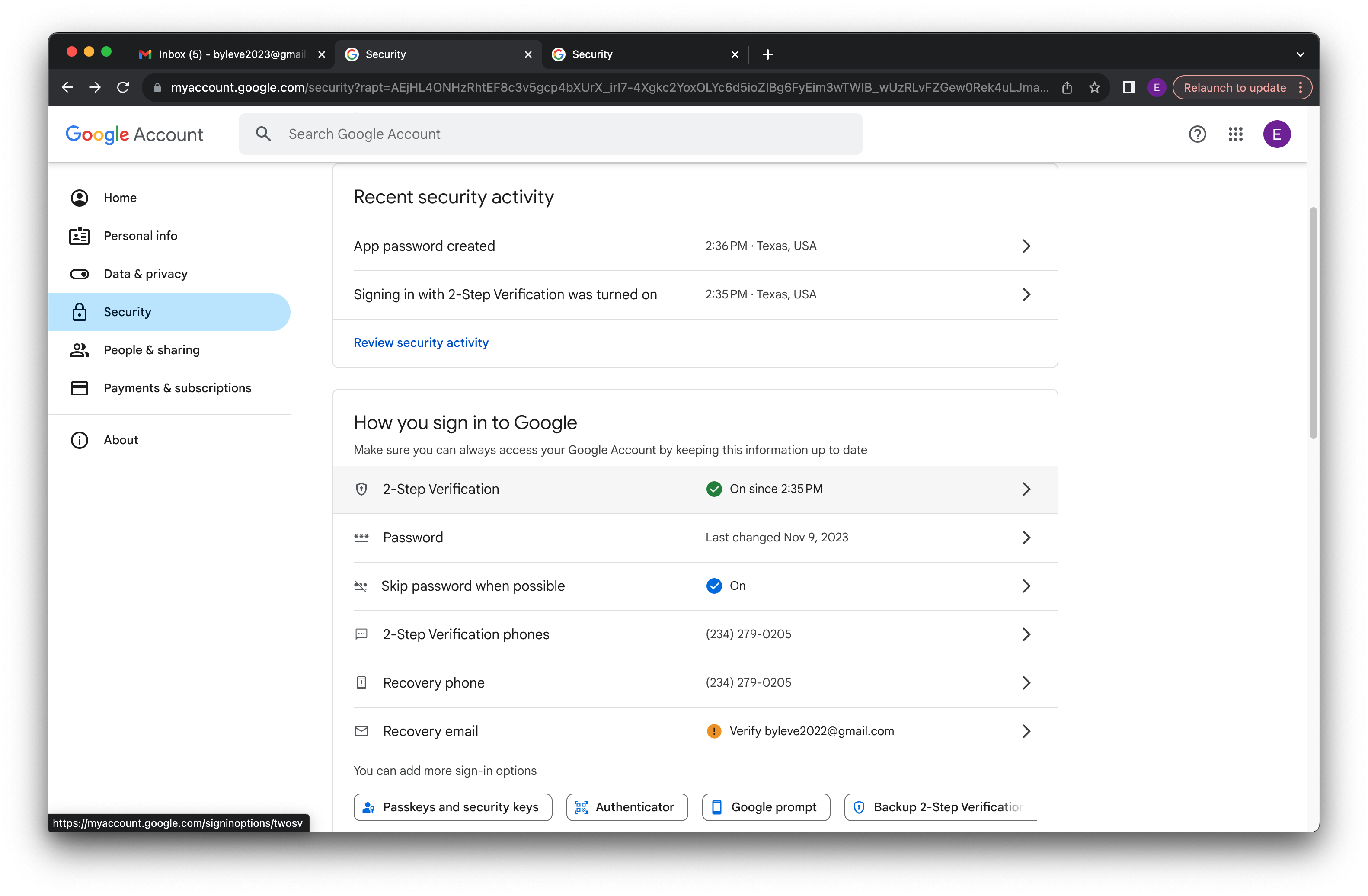Bookmark this page with star icon

pyautogui.click(x=1094, y=87)
